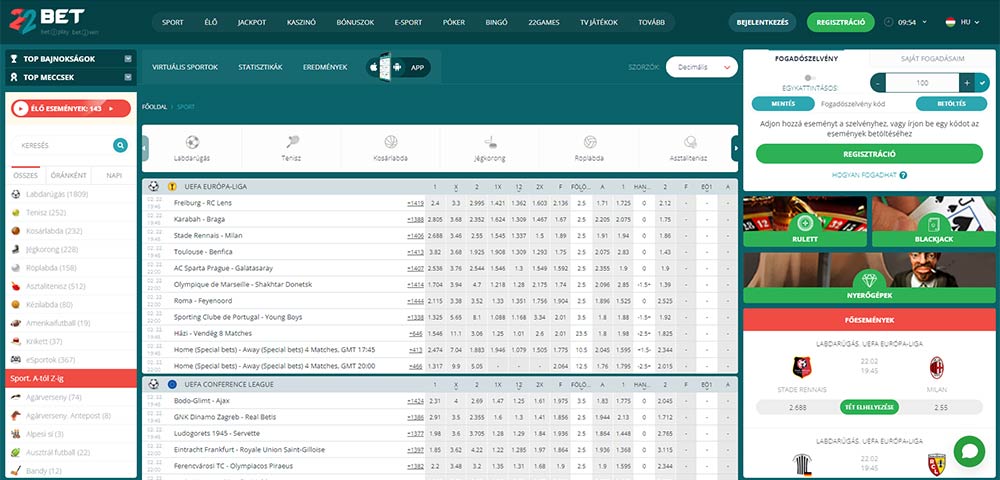Viewport: 1000px width, 480px height.
Task: Click the trophy icon beside Top Bajnokságok
Action: pyautogui.click(x=14, y=59)
